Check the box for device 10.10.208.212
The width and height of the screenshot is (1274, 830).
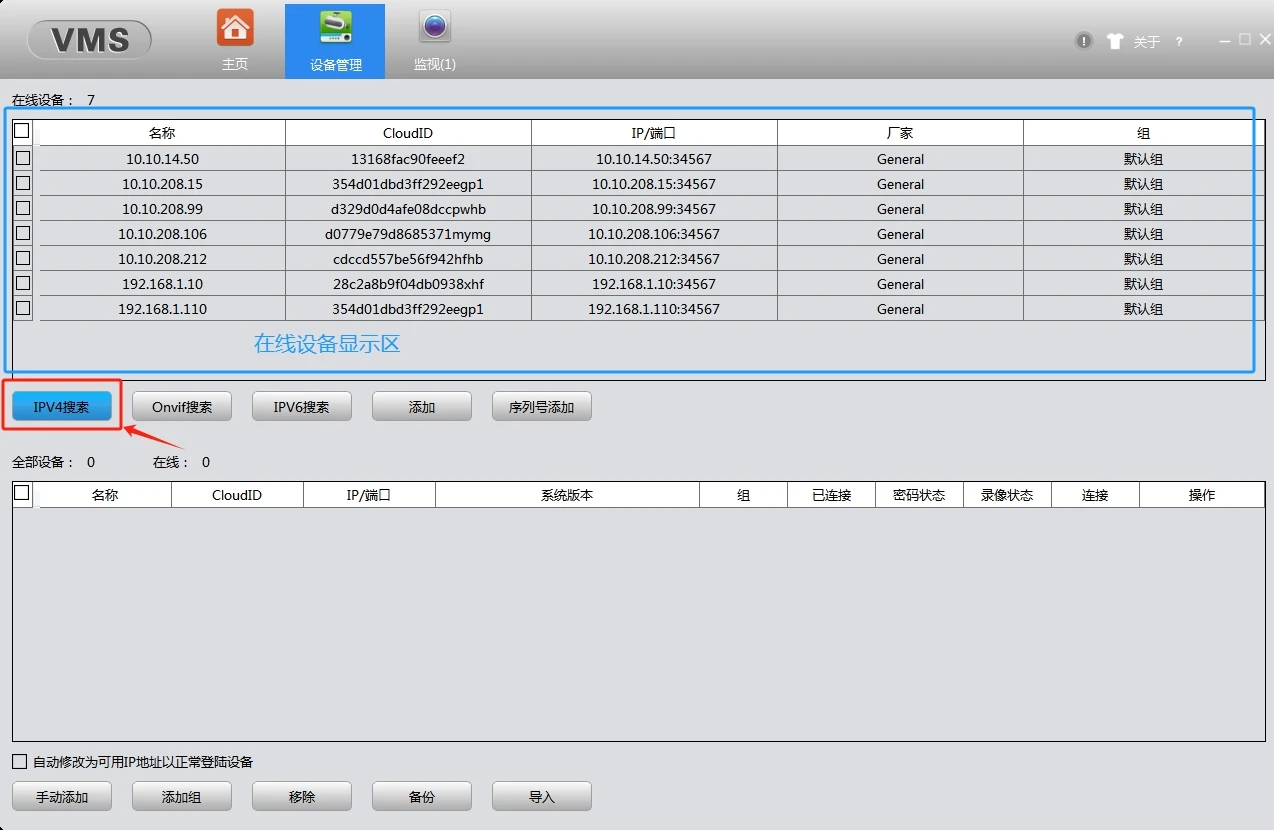(23, 258)
